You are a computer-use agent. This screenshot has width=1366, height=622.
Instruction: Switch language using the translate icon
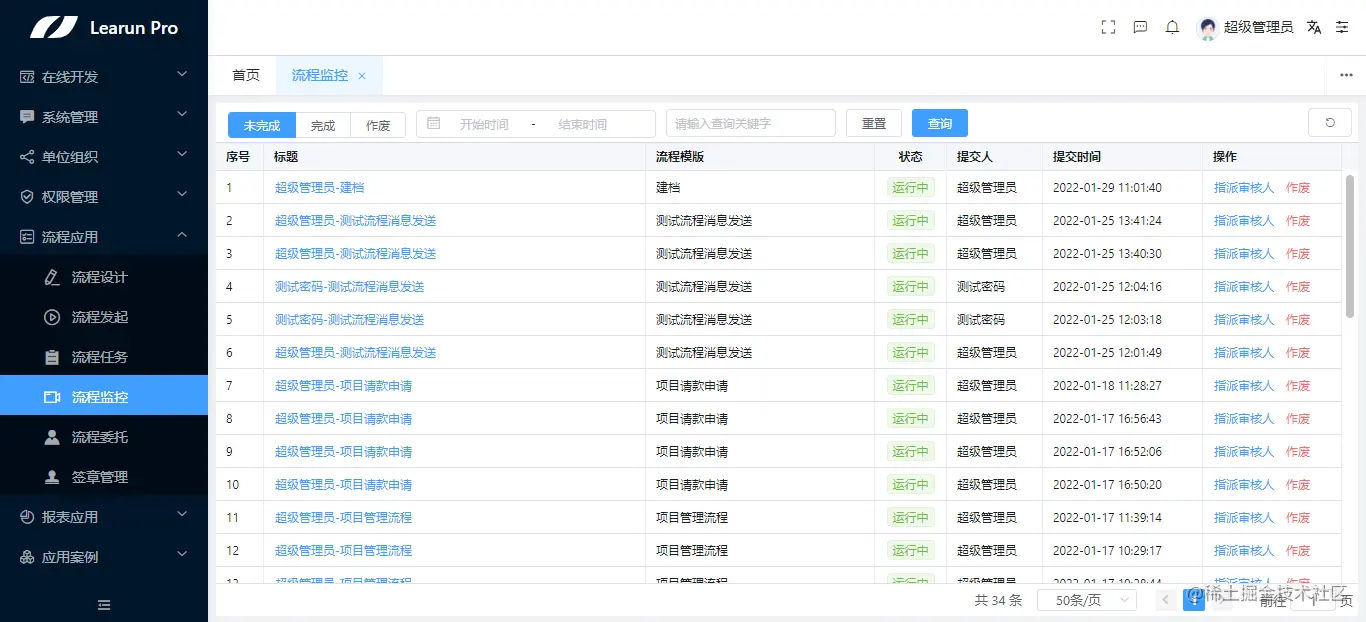(1313, 27)
